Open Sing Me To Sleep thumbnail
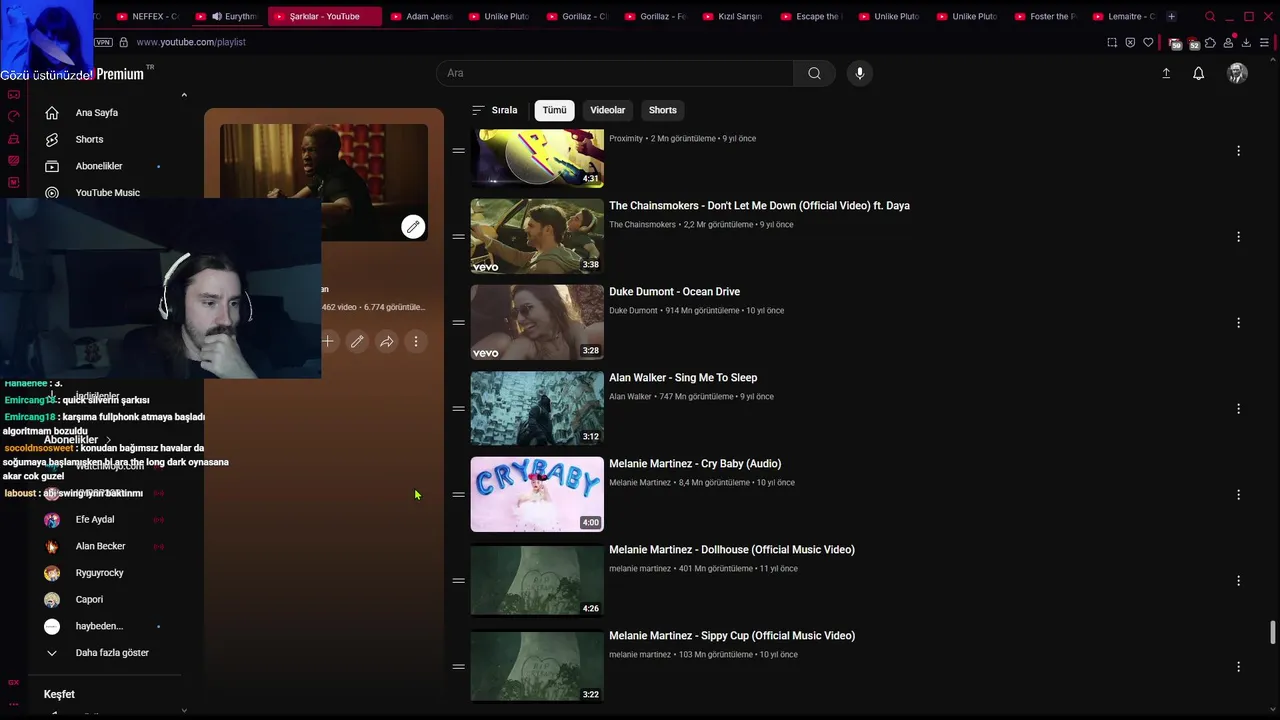 (537, 408)
